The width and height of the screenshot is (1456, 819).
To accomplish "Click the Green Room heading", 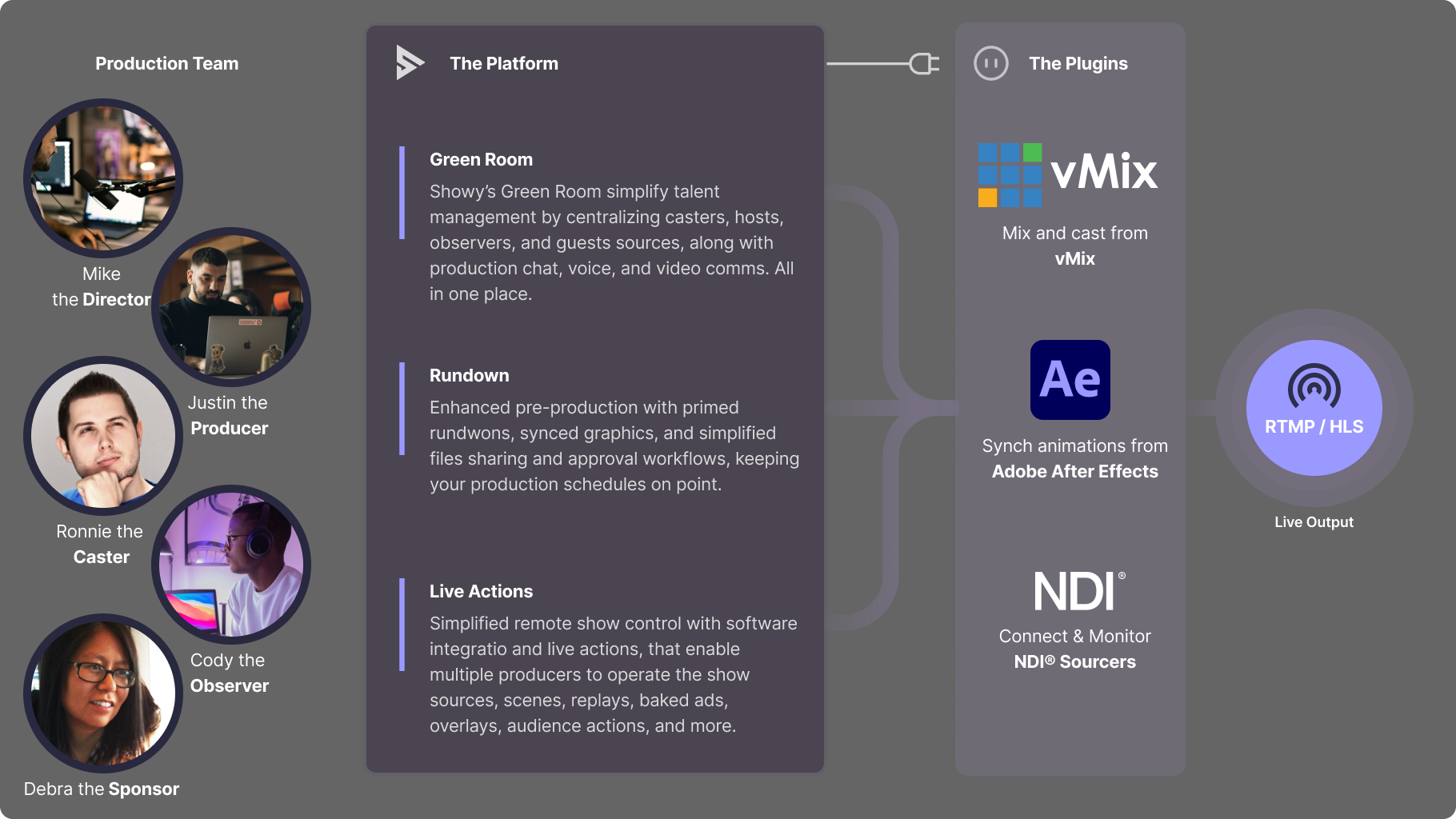I will tap(481, 159).
